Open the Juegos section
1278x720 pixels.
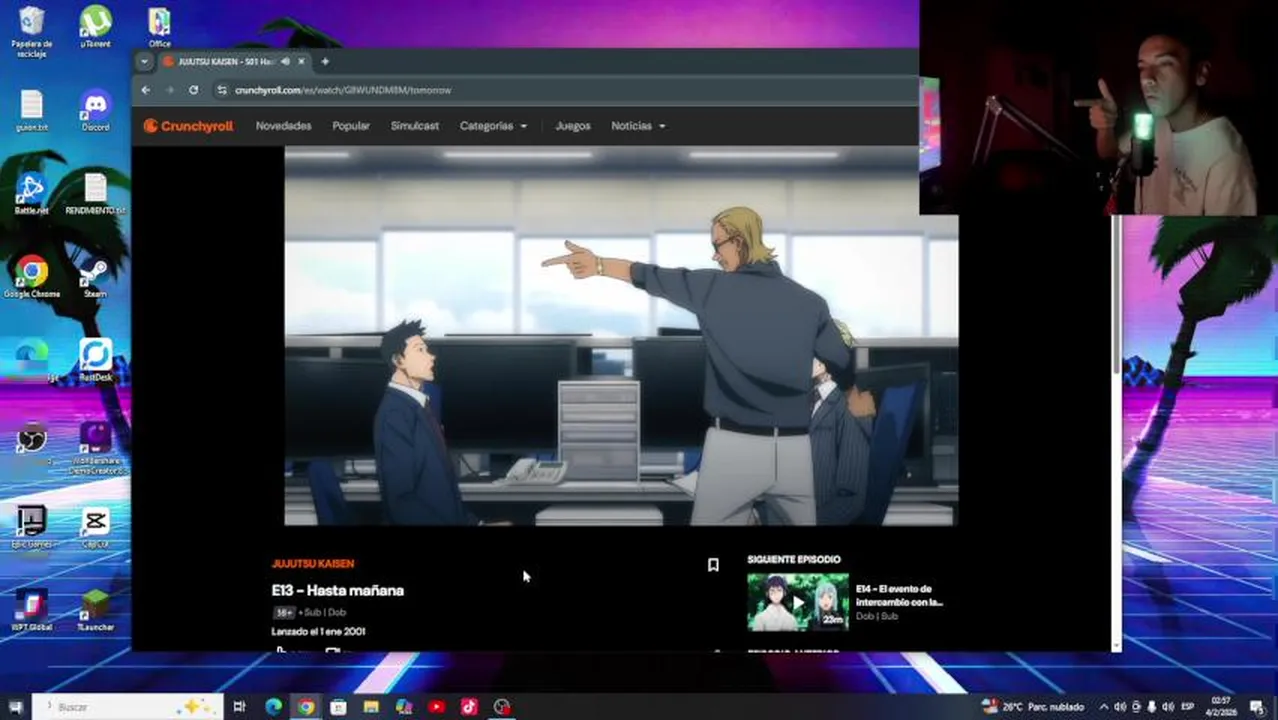[573, 126]
